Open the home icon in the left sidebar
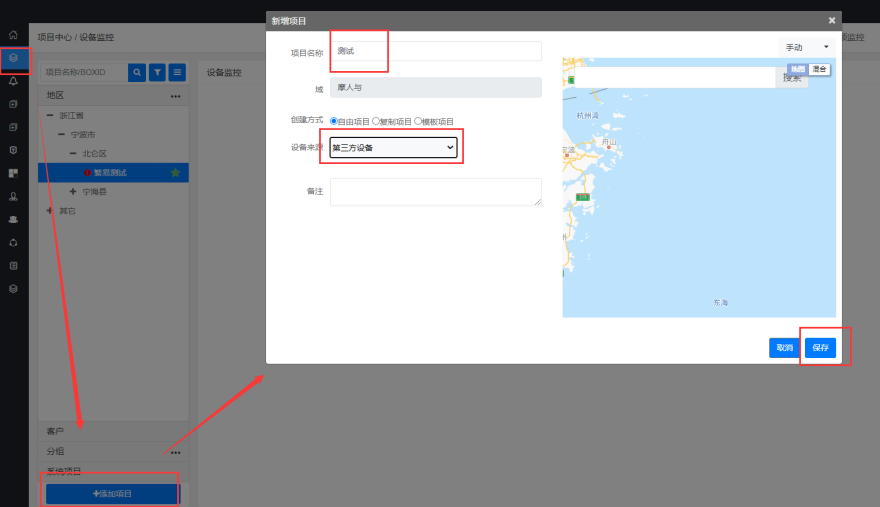880x507 pixels. (13, 35)
